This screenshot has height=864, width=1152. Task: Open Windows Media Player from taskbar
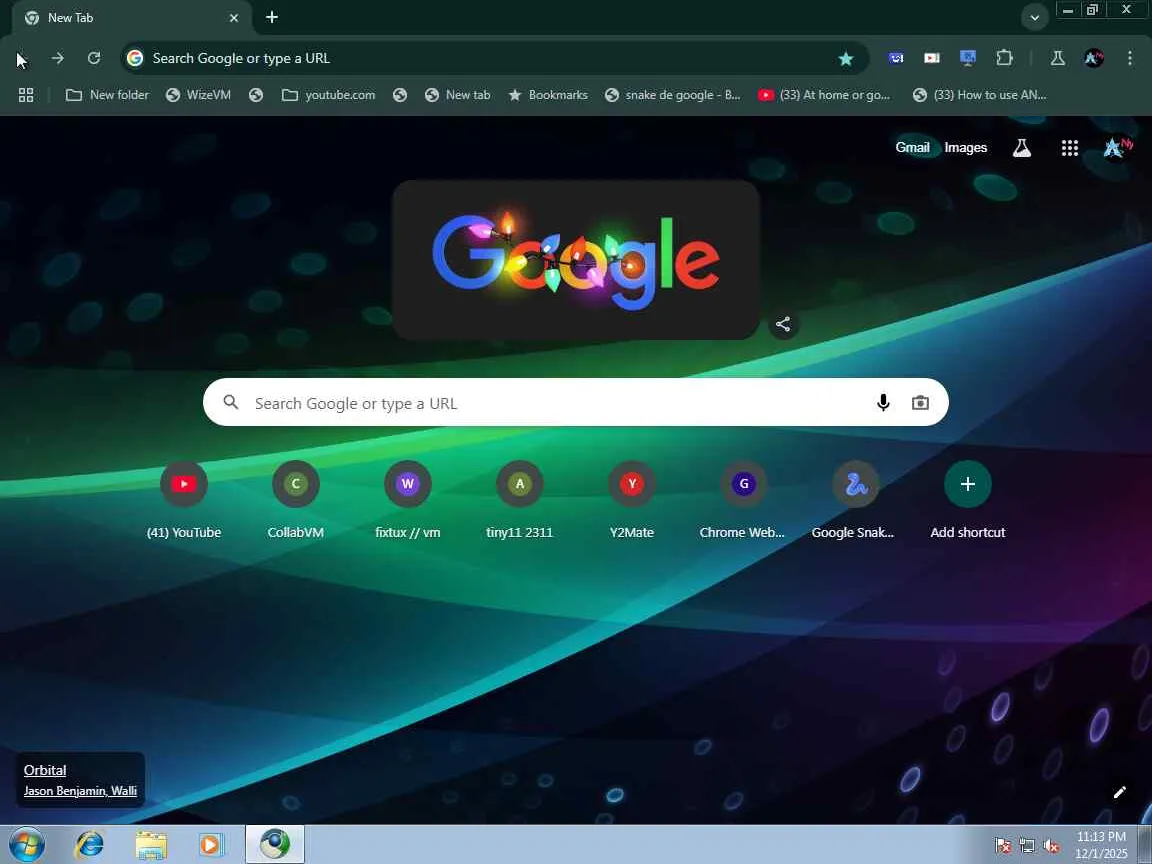[212, 844]
